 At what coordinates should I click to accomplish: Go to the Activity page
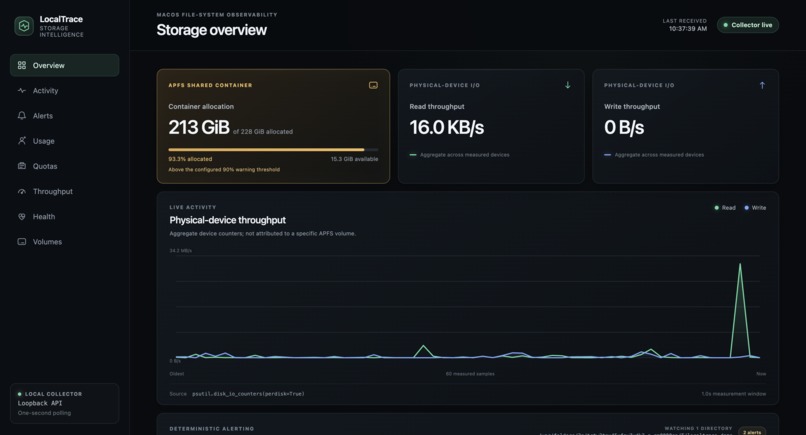pos(64,90)
